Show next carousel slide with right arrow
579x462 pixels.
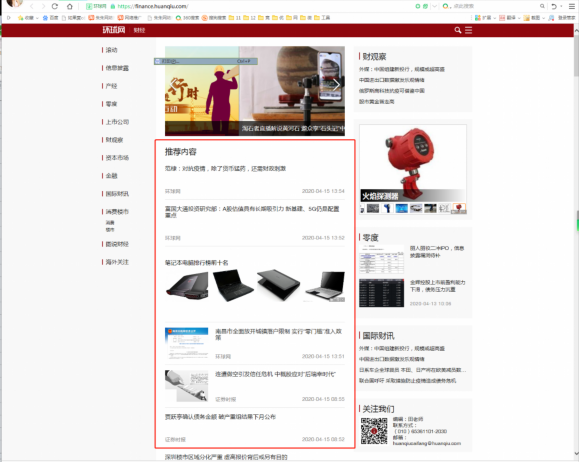pos(335,85)
